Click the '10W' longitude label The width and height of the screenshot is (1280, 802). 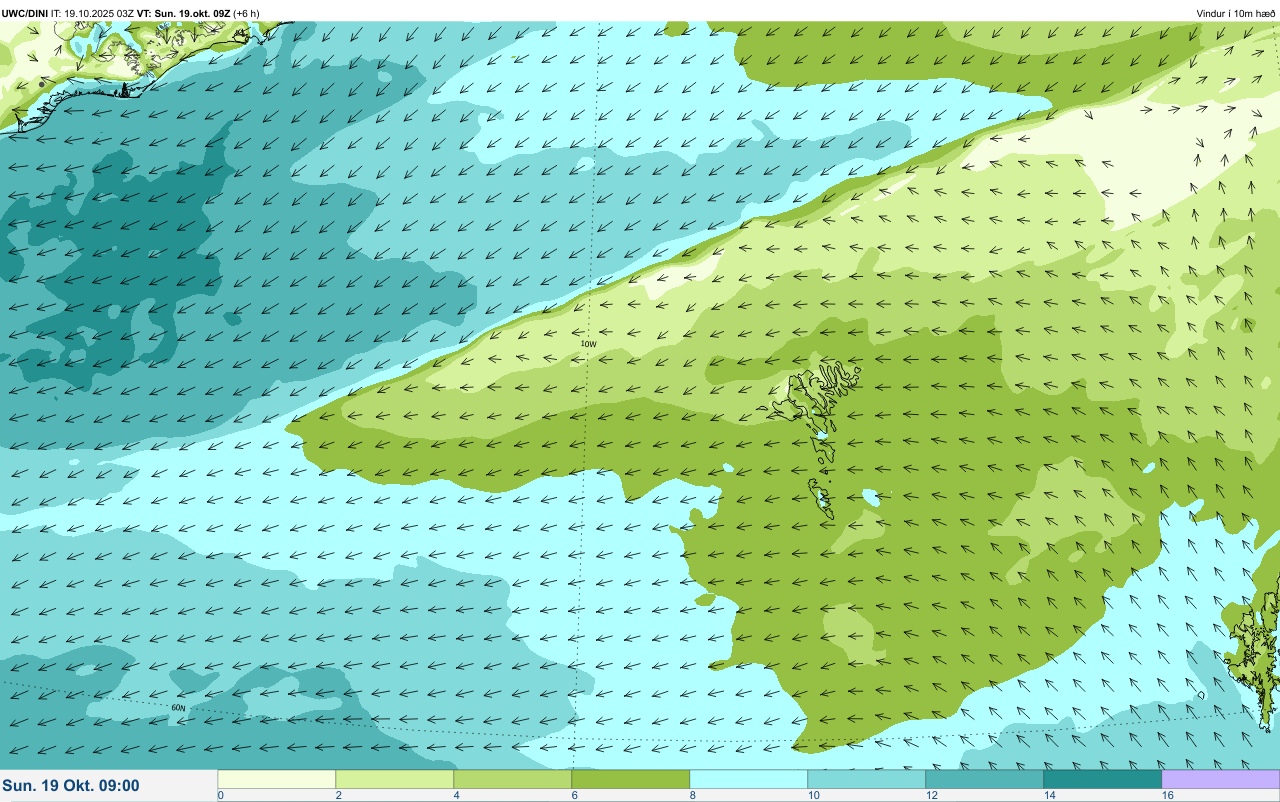pyautogui.click(x=589, y=344)
